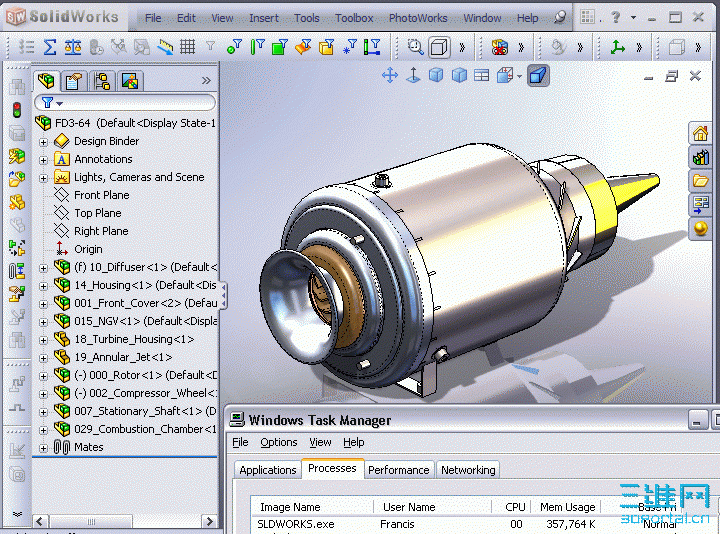Expand the Annotations node
The width and height of the screenshot is (720, 534).
coord(43,160)
